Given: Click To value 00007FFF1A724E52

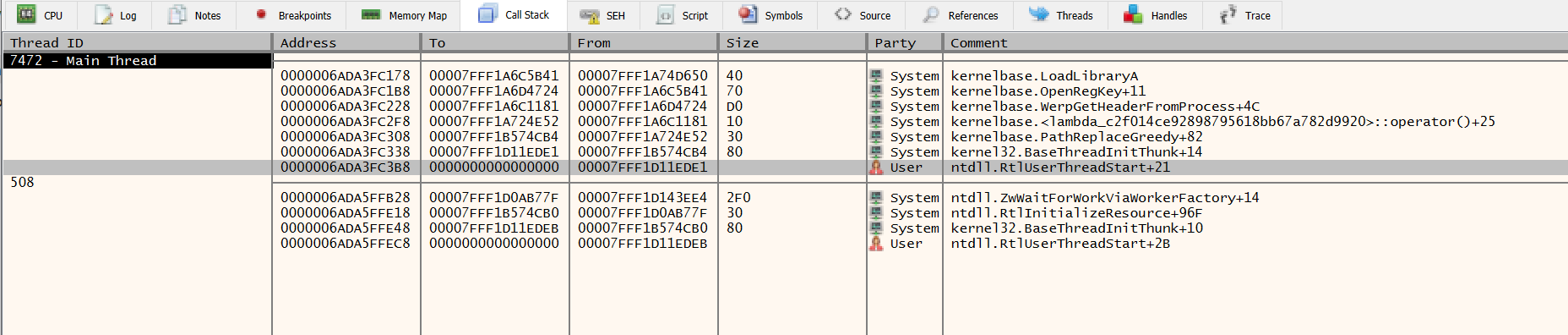Looking at the screenshot, I should (x=494, y=122).
